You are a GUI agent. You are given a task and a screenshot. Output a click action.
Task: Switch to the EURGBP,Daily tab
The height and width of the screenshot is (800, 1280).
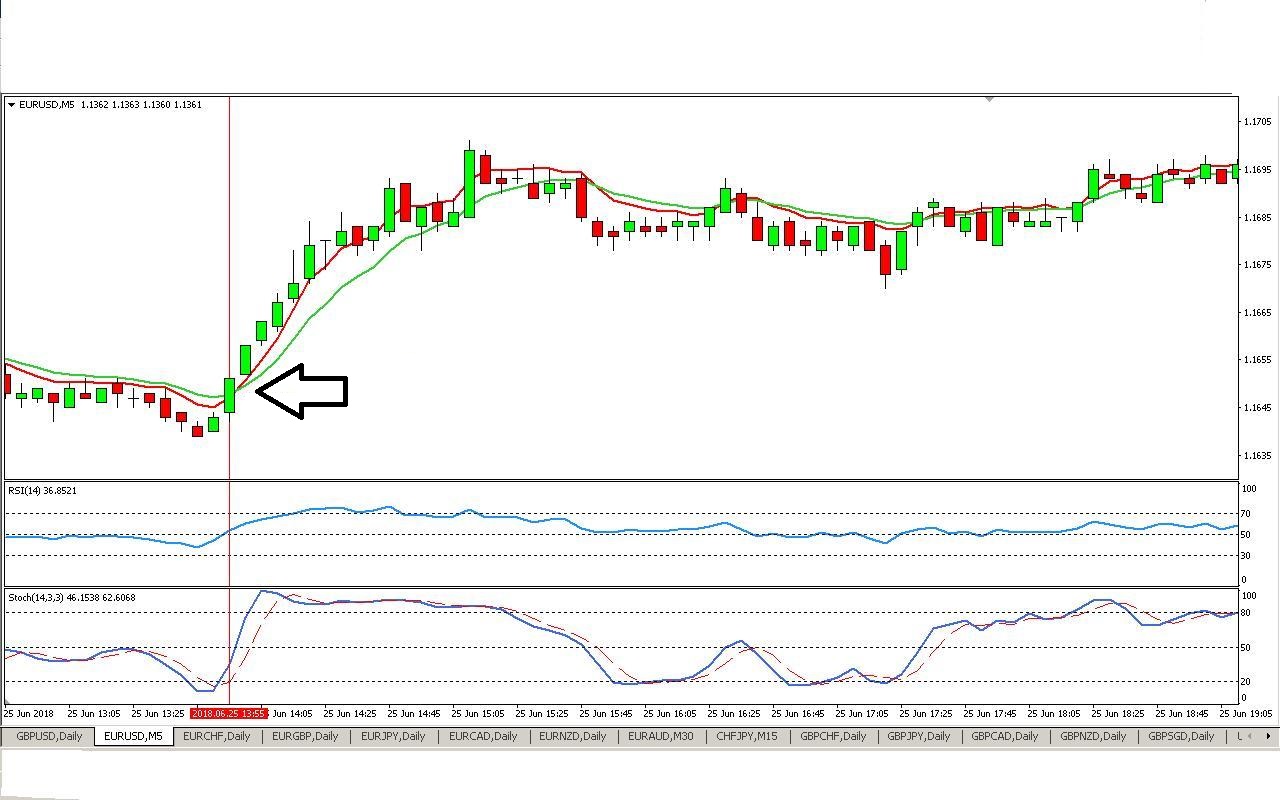pyautogui.click(x=305, y=736)
